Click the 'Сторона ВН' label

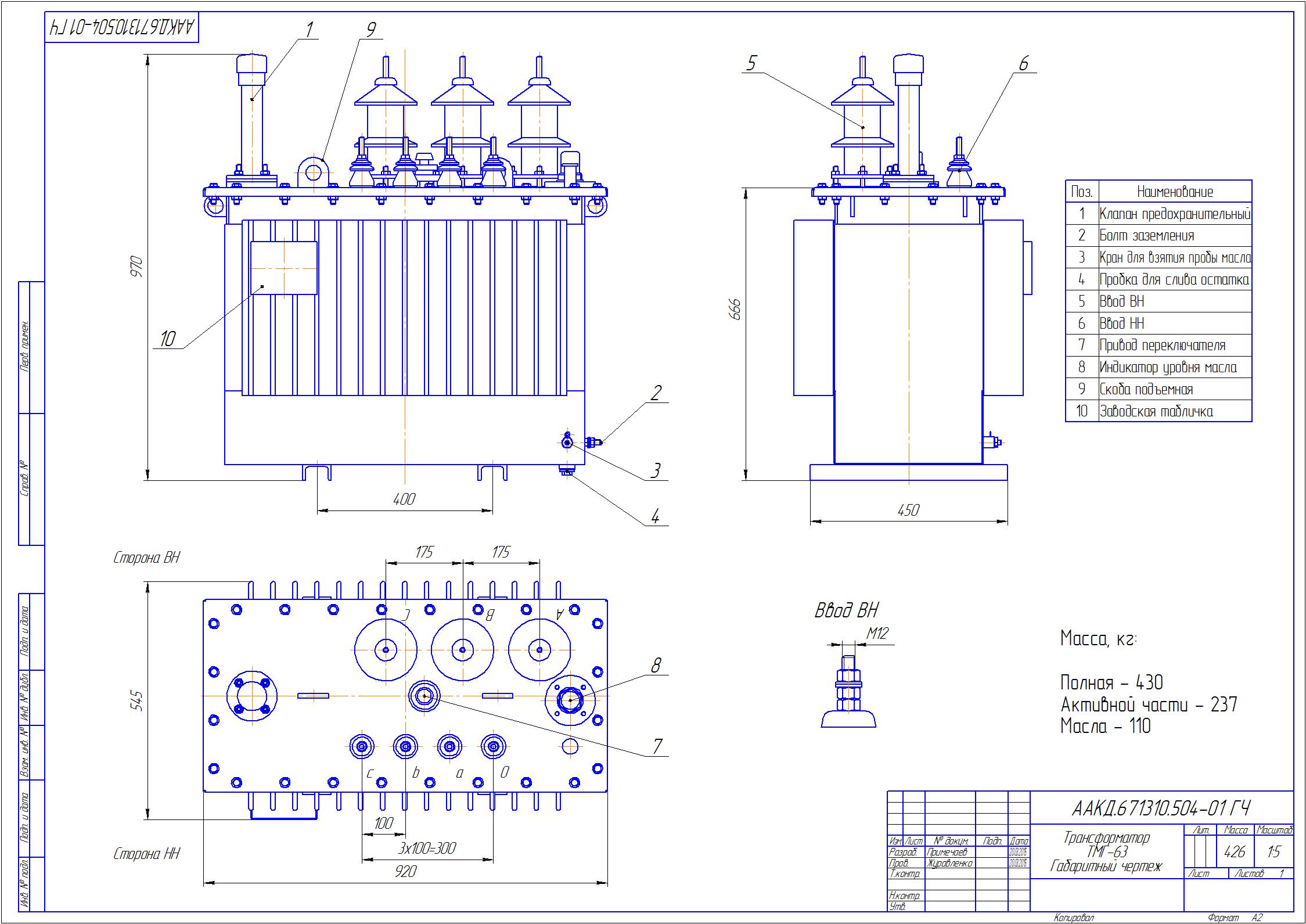pos(146,558)
